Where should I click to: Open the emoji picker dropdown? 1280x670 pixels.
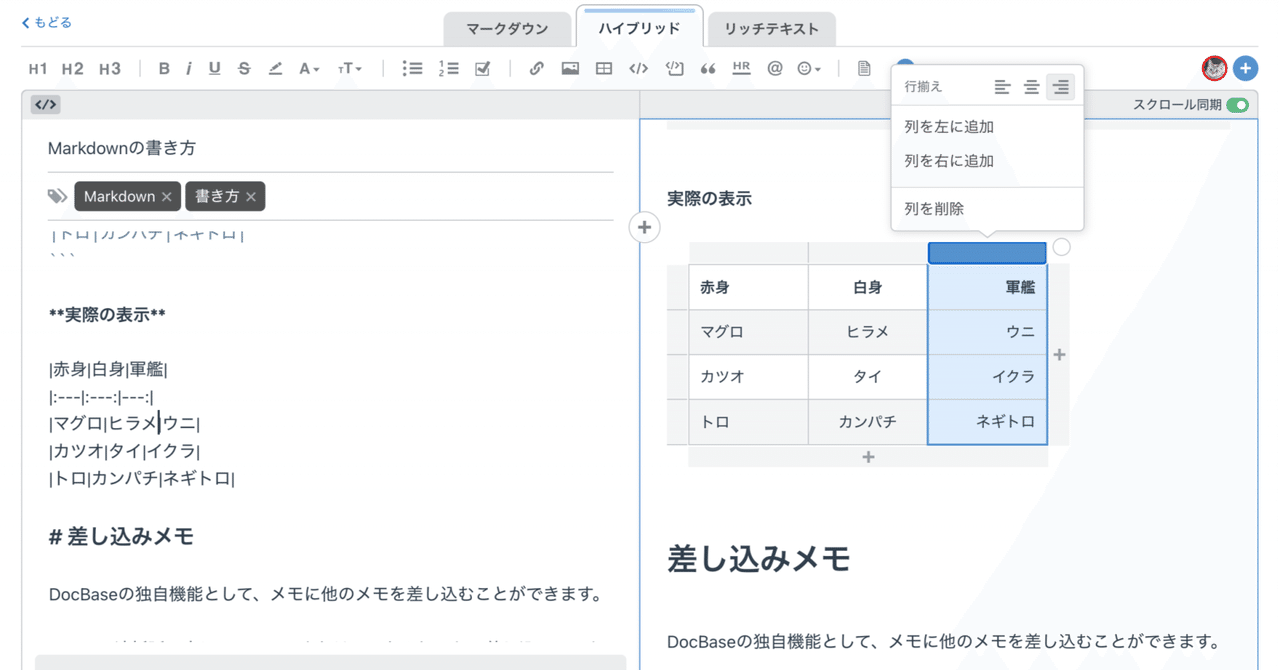point(807,68)
